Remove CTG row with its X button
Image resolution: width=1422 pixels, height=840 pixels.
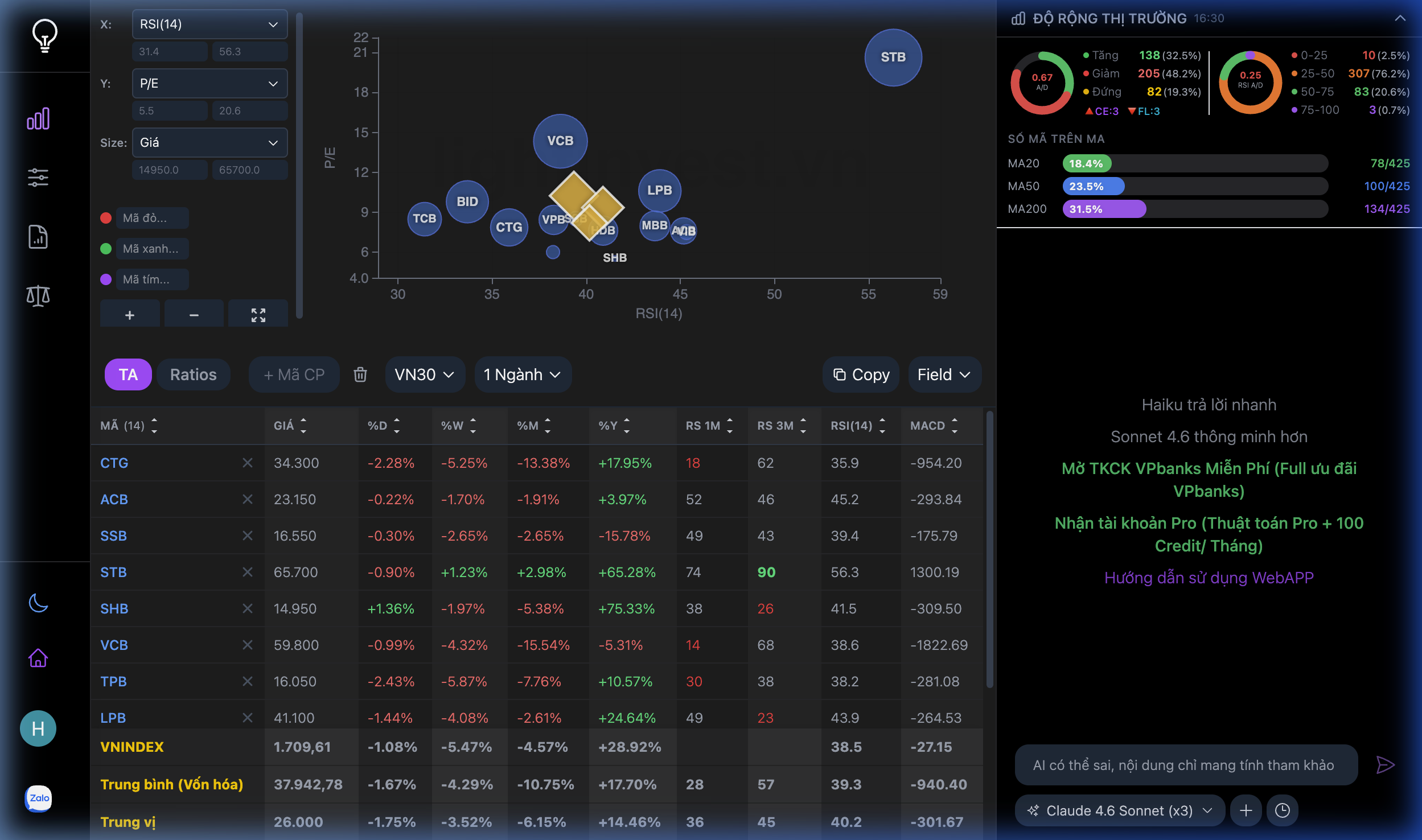pyautogui.click(x=247, y=463)
